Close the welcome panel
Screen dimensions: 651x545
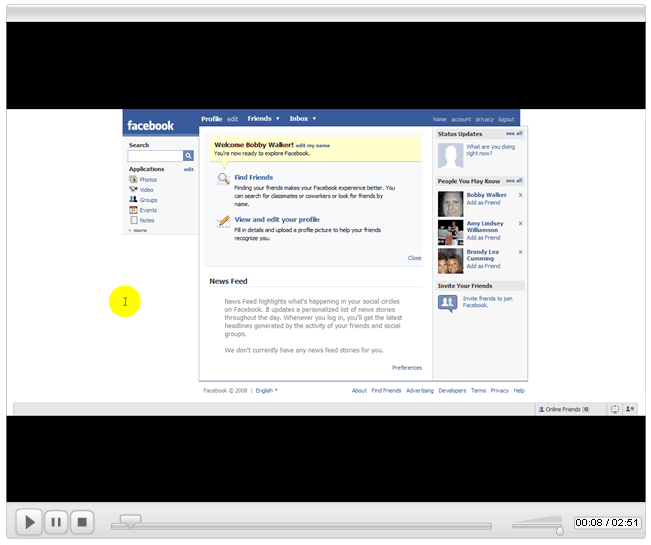click(x=414, y=258)
